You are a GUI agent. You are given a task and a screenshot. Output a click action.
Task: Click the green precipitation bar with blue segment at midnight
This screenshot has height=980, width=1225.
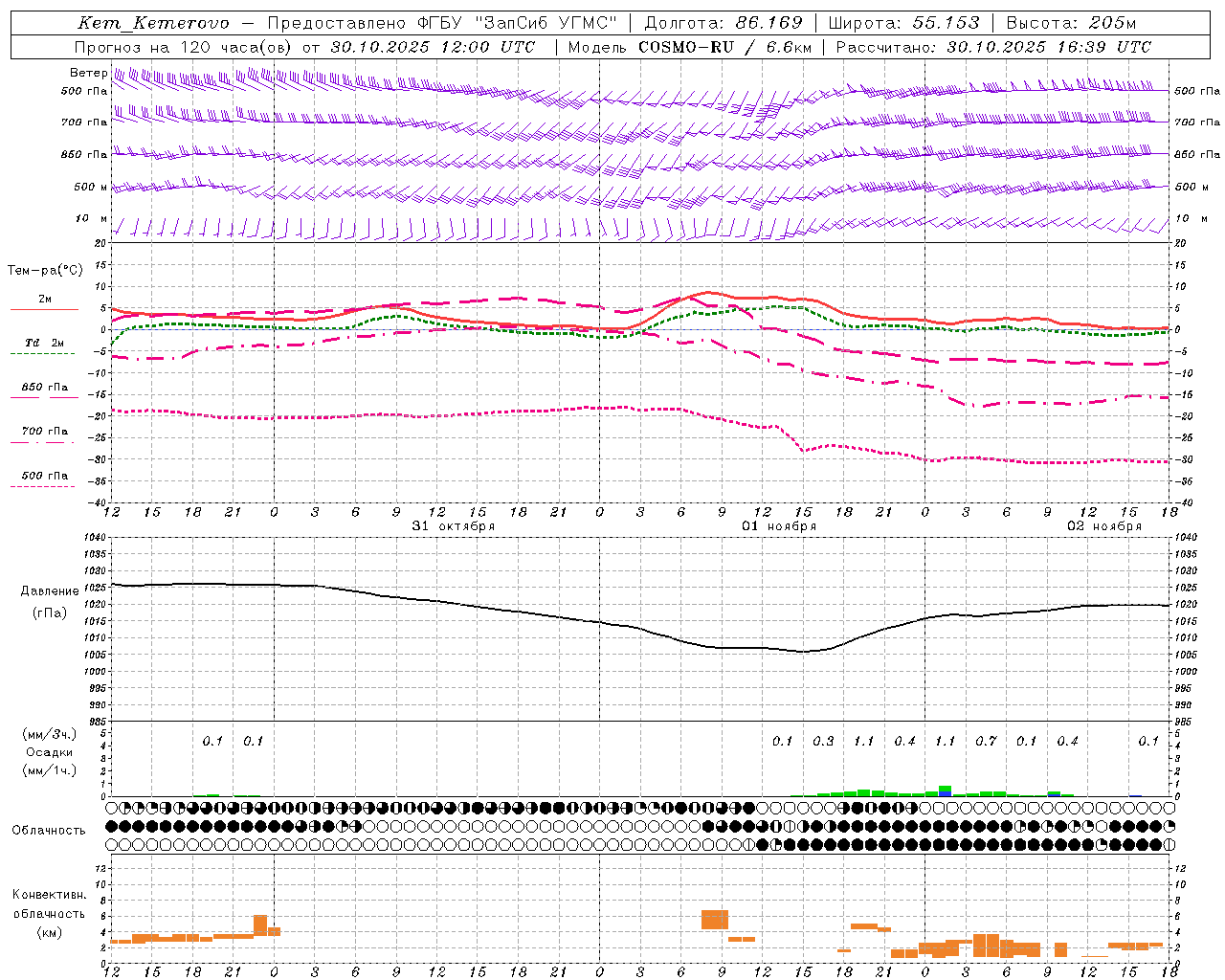click(945, 791)
